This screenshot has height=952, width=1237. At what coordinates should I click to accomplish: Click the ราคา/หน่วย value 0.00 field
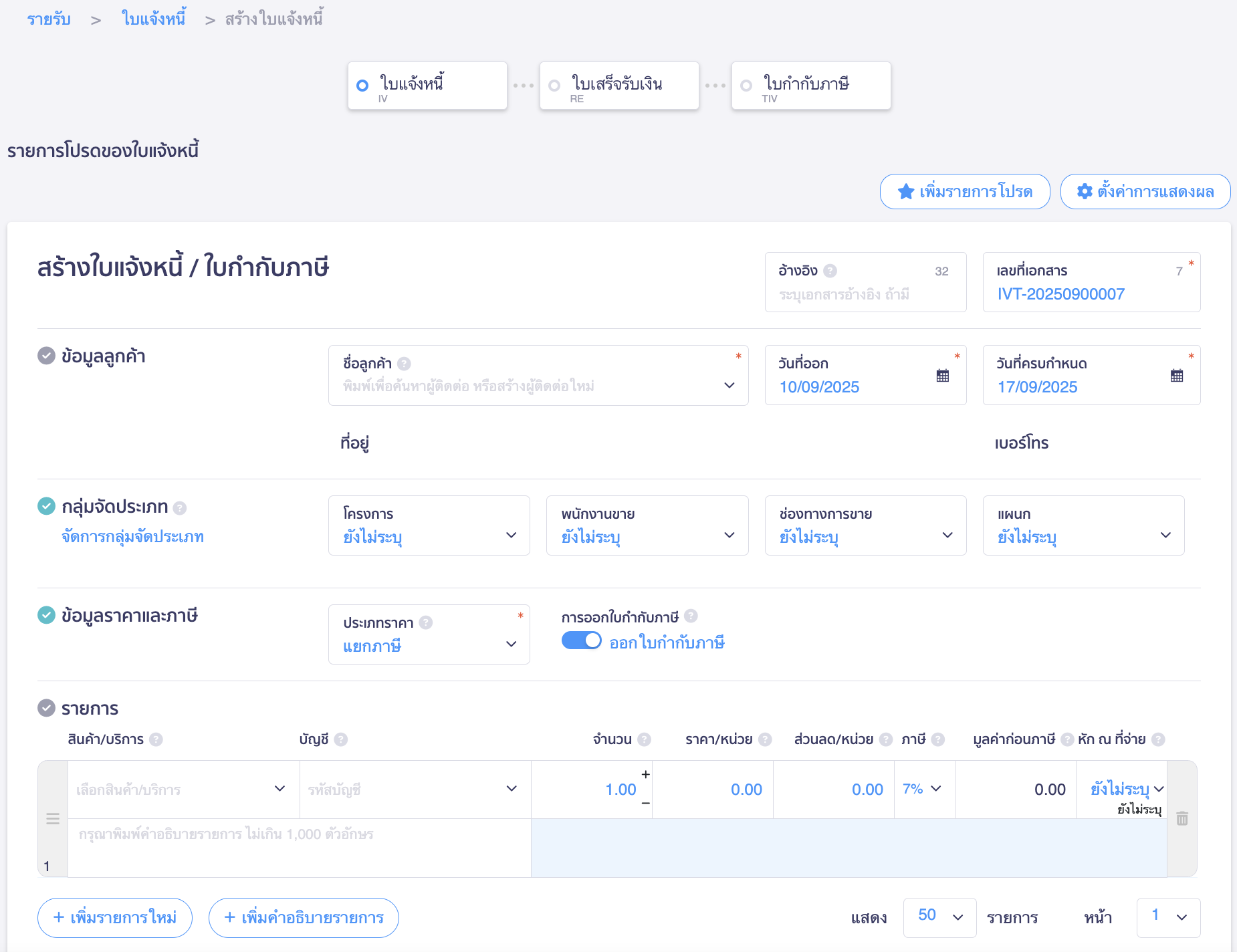(x=713, y=790)
